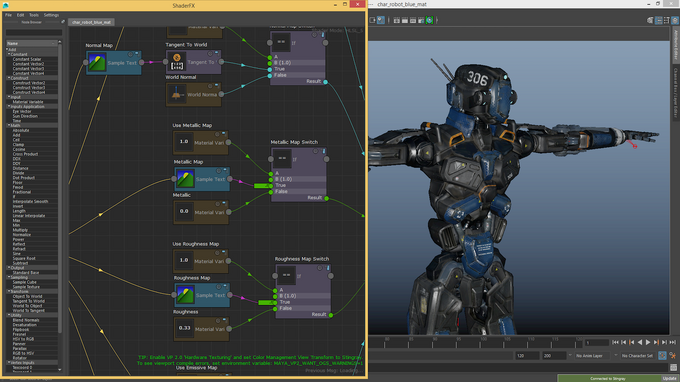Select Material Variable in node list
The width and height of the screenshot is (680, 382).
pos(28,102)
